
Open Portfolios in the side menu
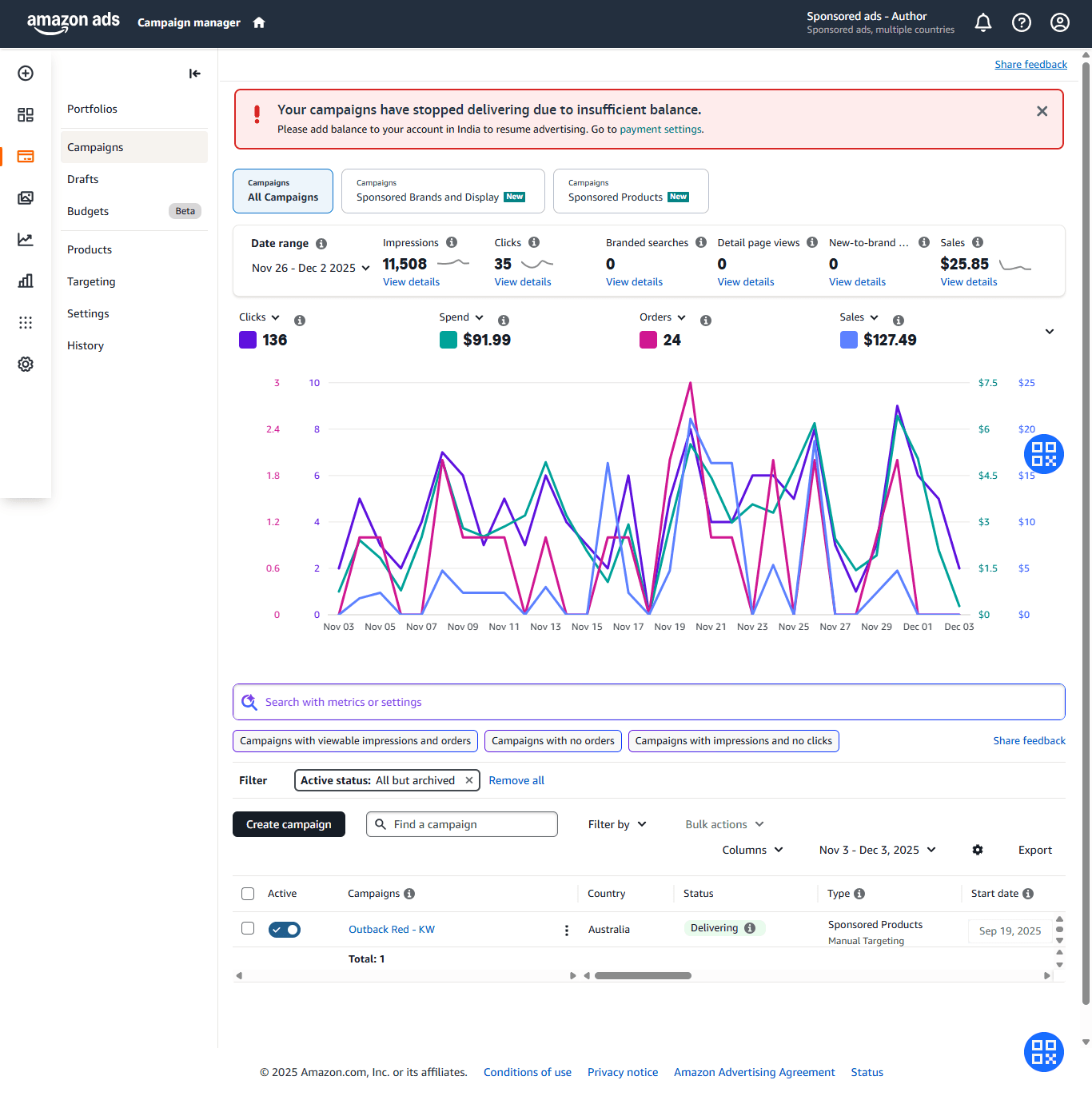click(92, 109)
